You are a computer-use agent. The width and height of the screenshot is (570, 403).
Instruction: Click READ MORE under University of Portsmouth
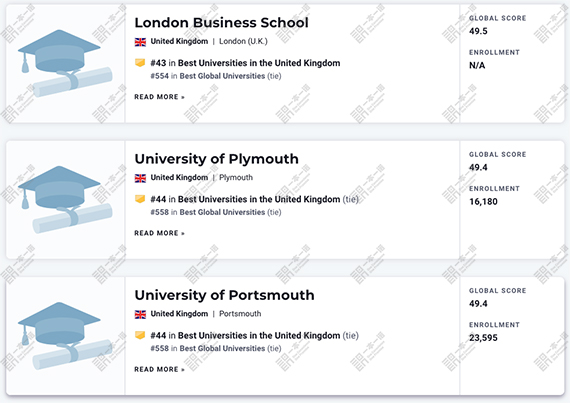(x=160, y=370)
